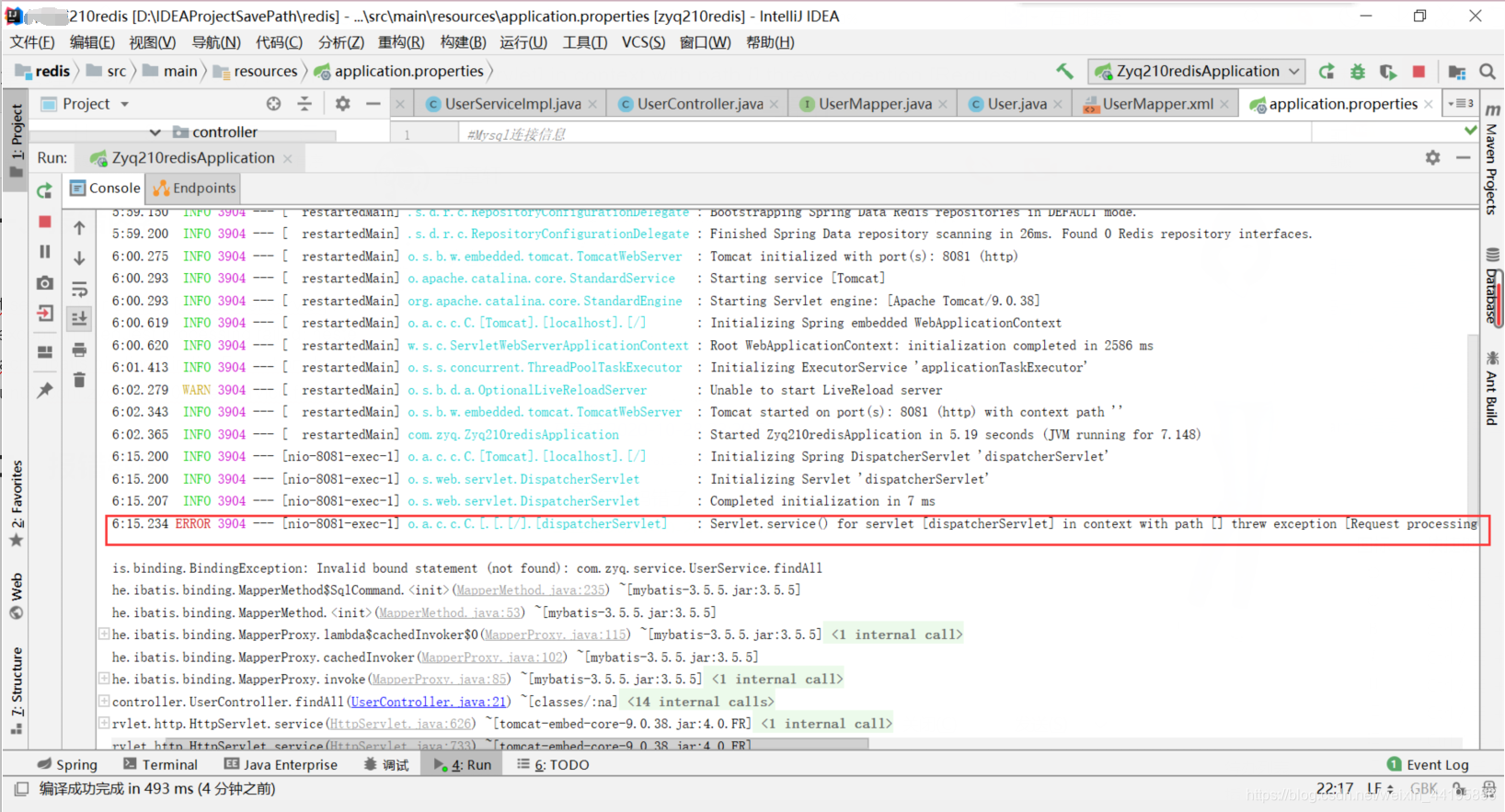This screenshot has height=812, width=1505.
Task: Print the console output
Action: point(79,349)
